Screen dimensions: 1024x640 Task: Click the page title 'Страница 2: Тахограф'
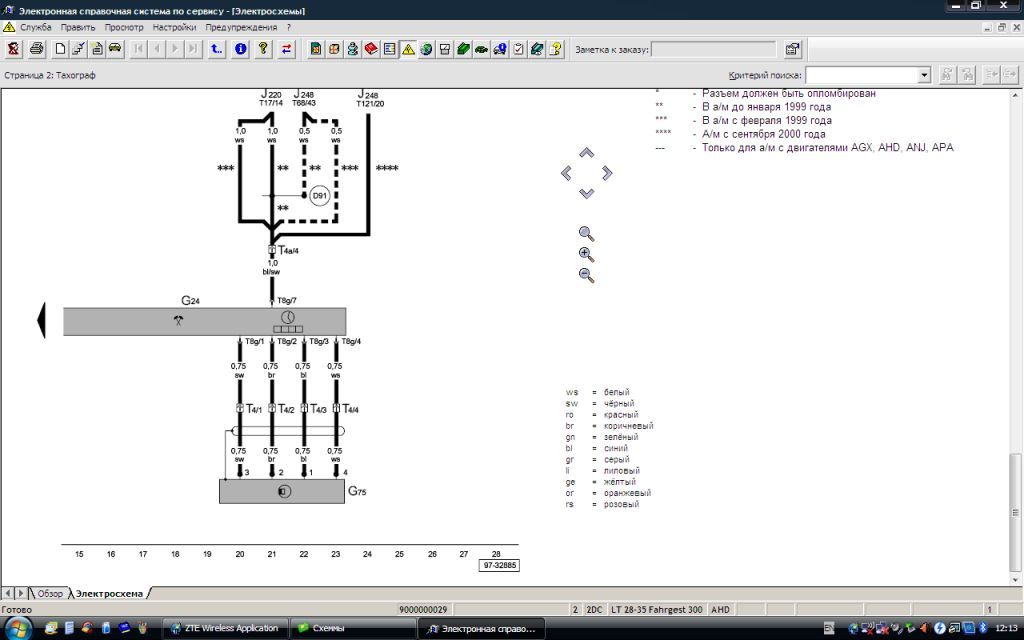50,75
